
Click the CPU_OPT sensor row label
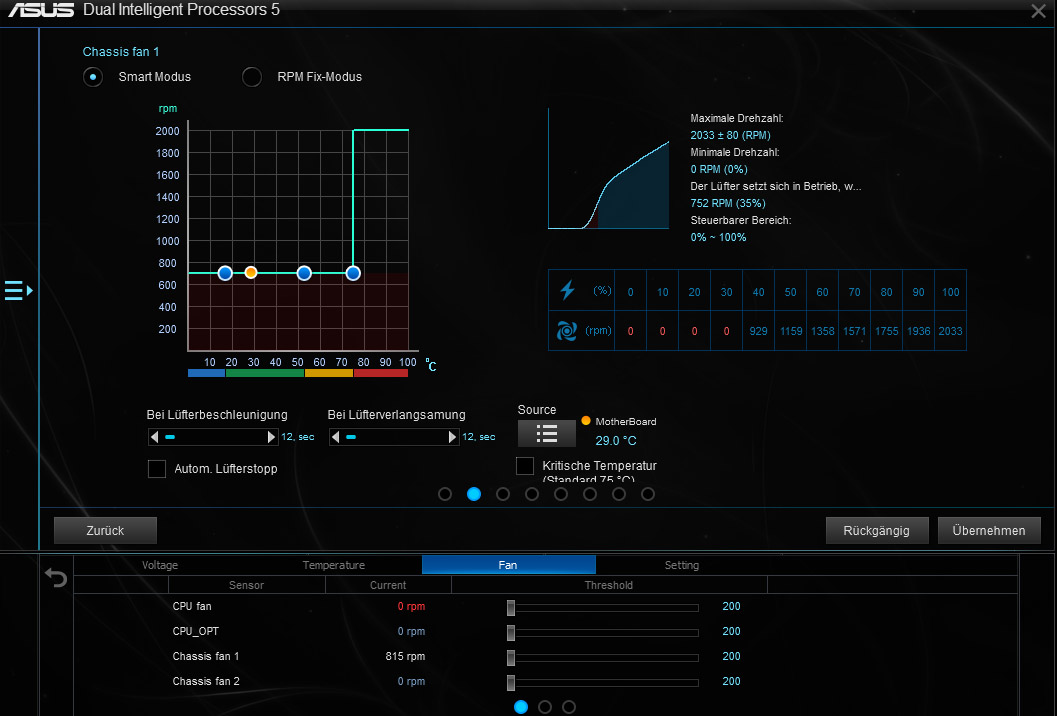195,631
